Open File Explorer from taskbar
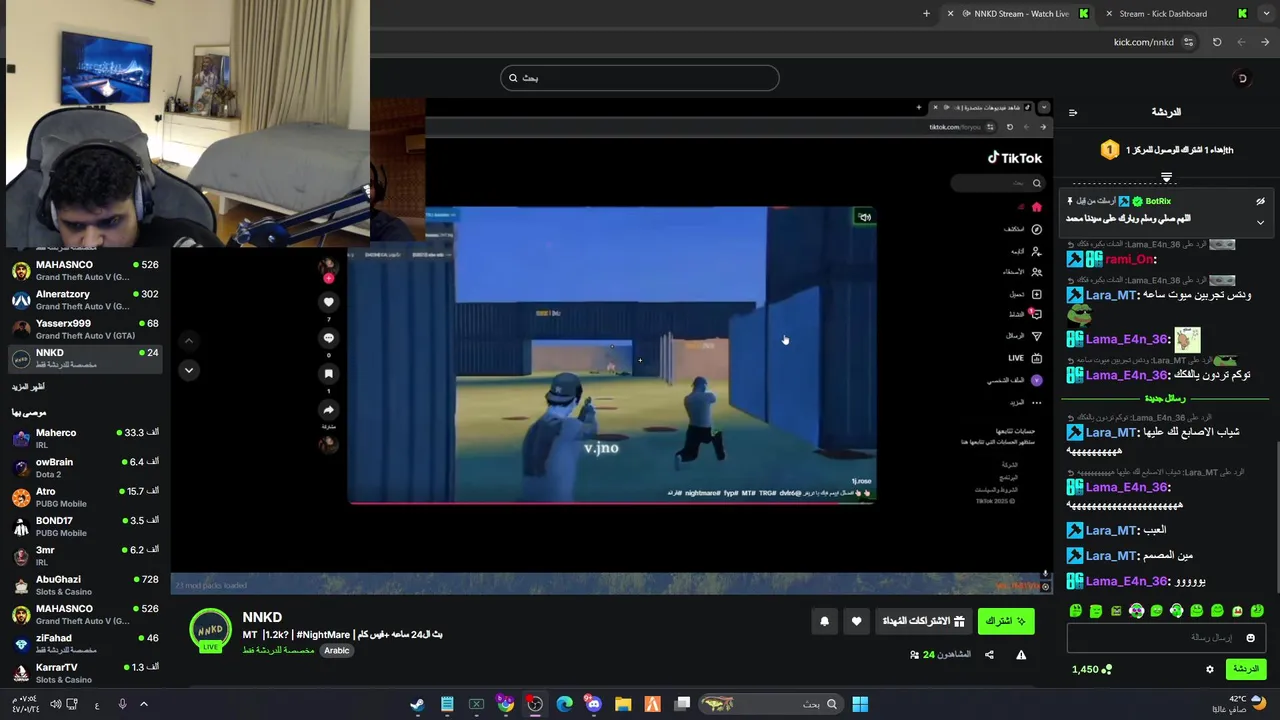 (623, 704)
